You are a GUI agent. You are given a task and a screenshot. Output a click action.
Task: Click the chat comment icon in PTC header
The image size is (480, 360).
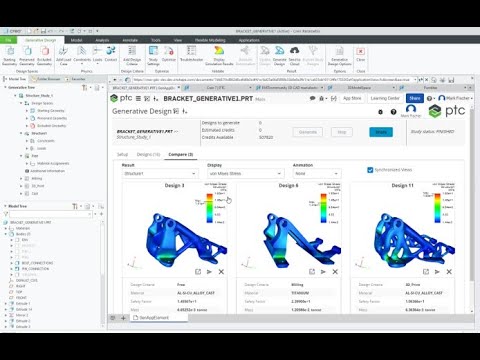312,98
